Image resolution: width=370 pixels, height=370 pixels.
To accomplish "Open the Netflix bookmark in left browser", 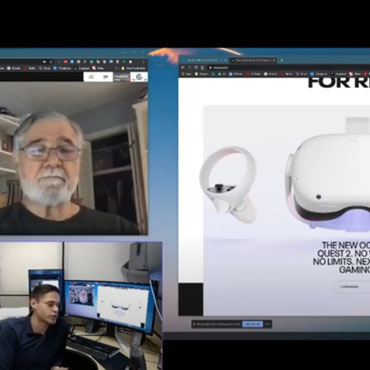I will [30, 68].
